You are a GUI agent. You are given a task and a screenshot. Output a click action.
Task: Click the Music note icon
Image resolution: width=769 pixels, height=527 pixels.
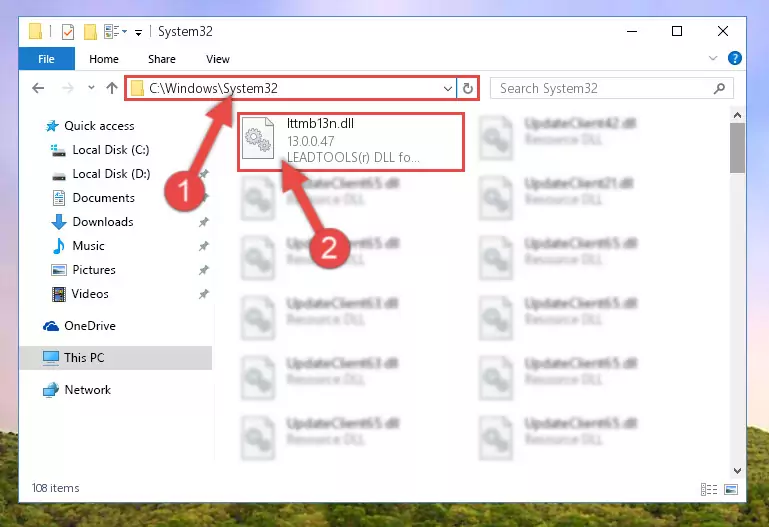(59, 246)
